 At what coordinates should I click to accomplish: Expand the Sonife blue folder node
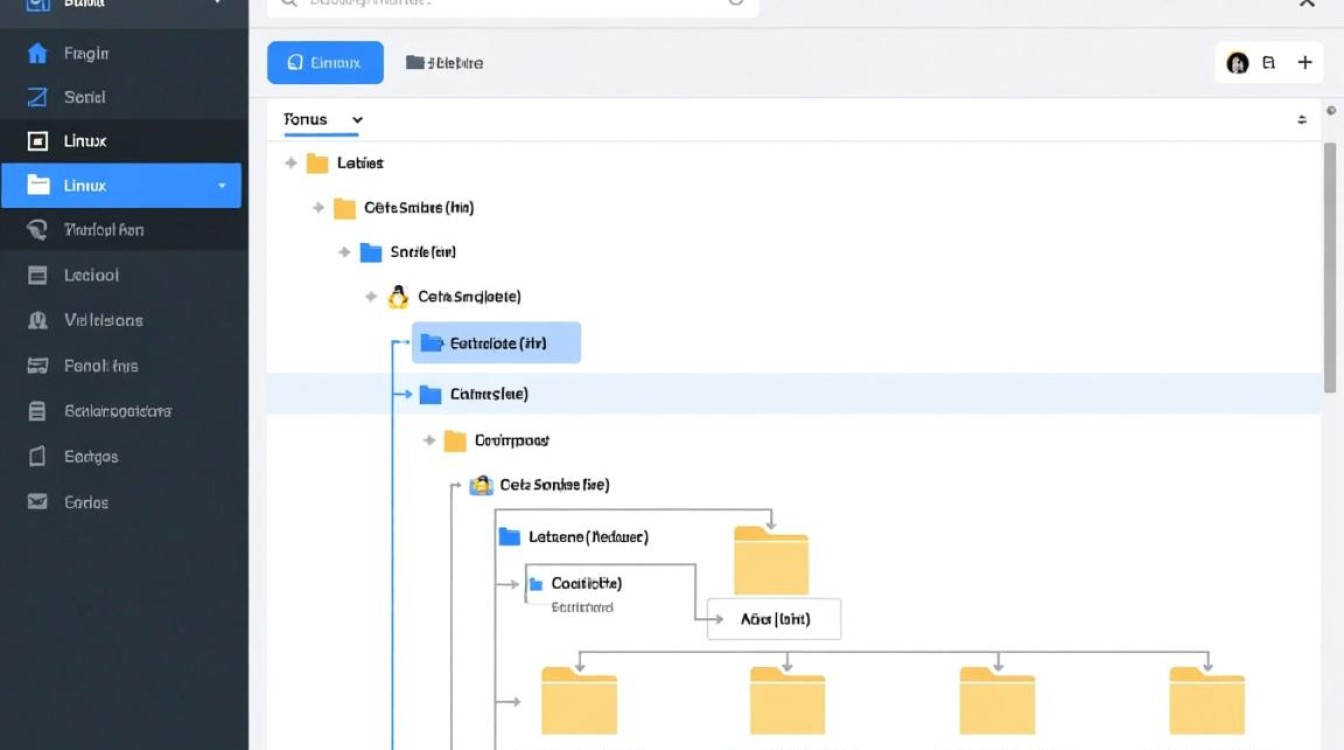pos(345,252)
